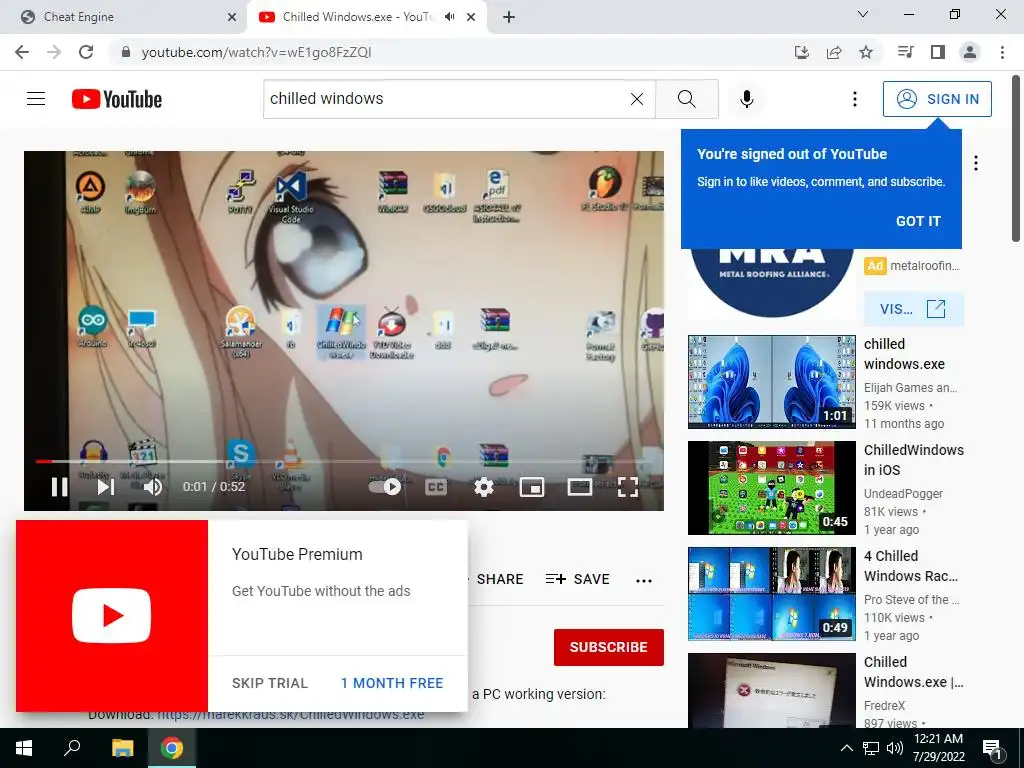Open File Explorer from taskbar
Image resolution: width=1024 pixels, height=768 pixels.
coord(122,748)
